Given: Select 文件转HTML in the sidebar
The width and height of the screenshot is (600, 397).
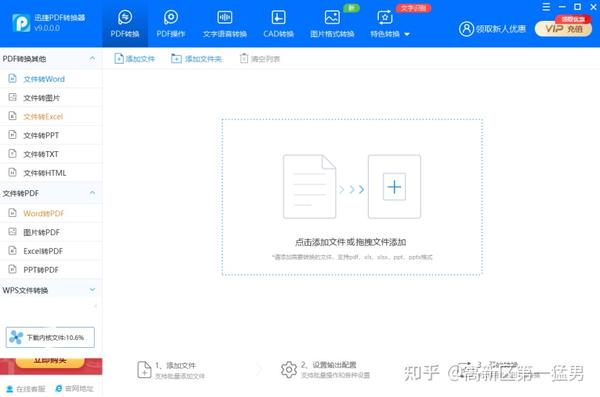Looking at the screenshot, I should click(x=51, y=173).
